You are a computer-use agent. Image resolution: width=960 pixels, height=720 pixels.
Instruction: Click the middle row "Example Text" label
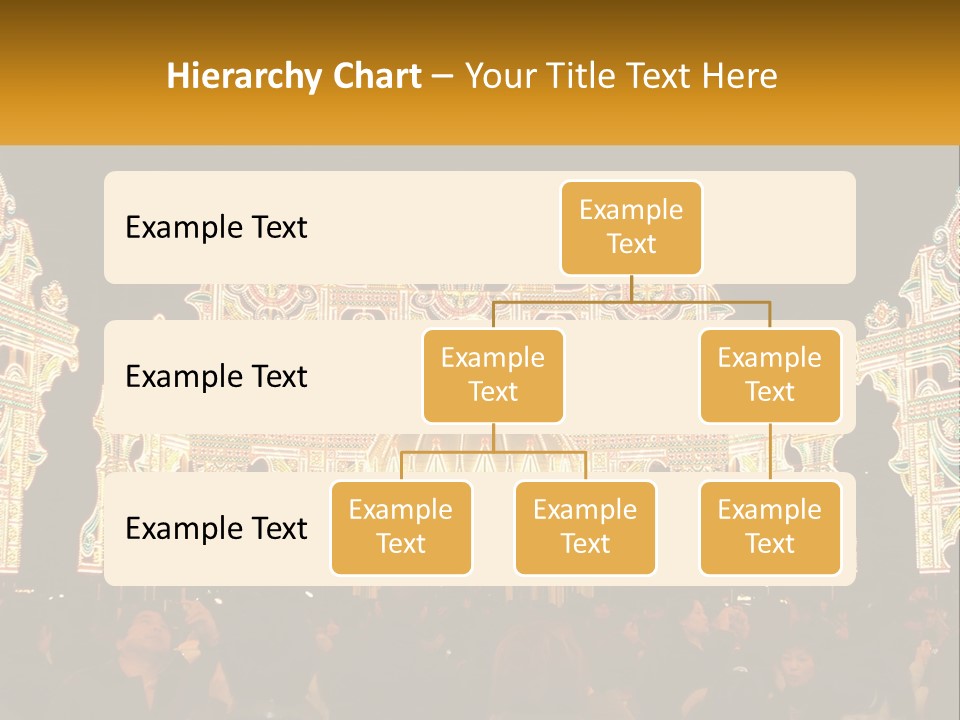coord(216,377)
